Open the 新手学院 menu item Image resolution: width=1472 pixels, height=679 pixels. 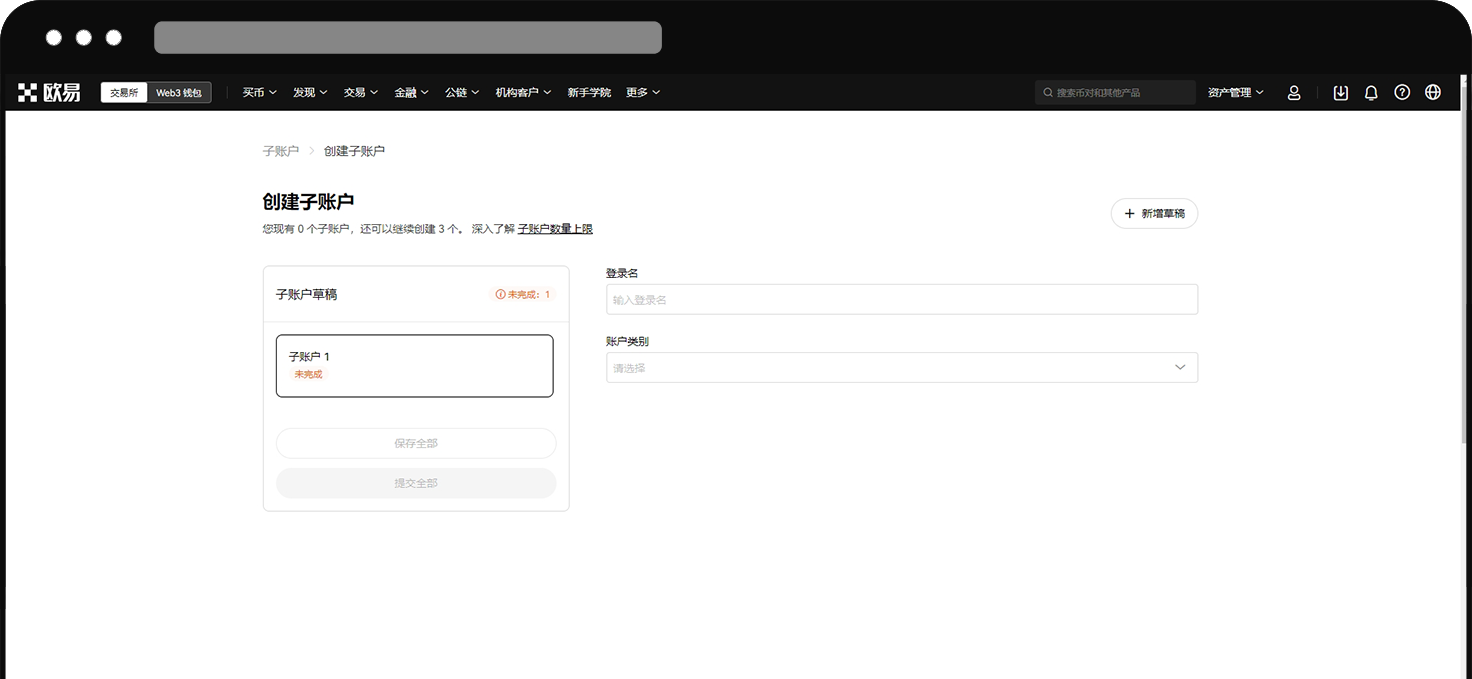589,92
